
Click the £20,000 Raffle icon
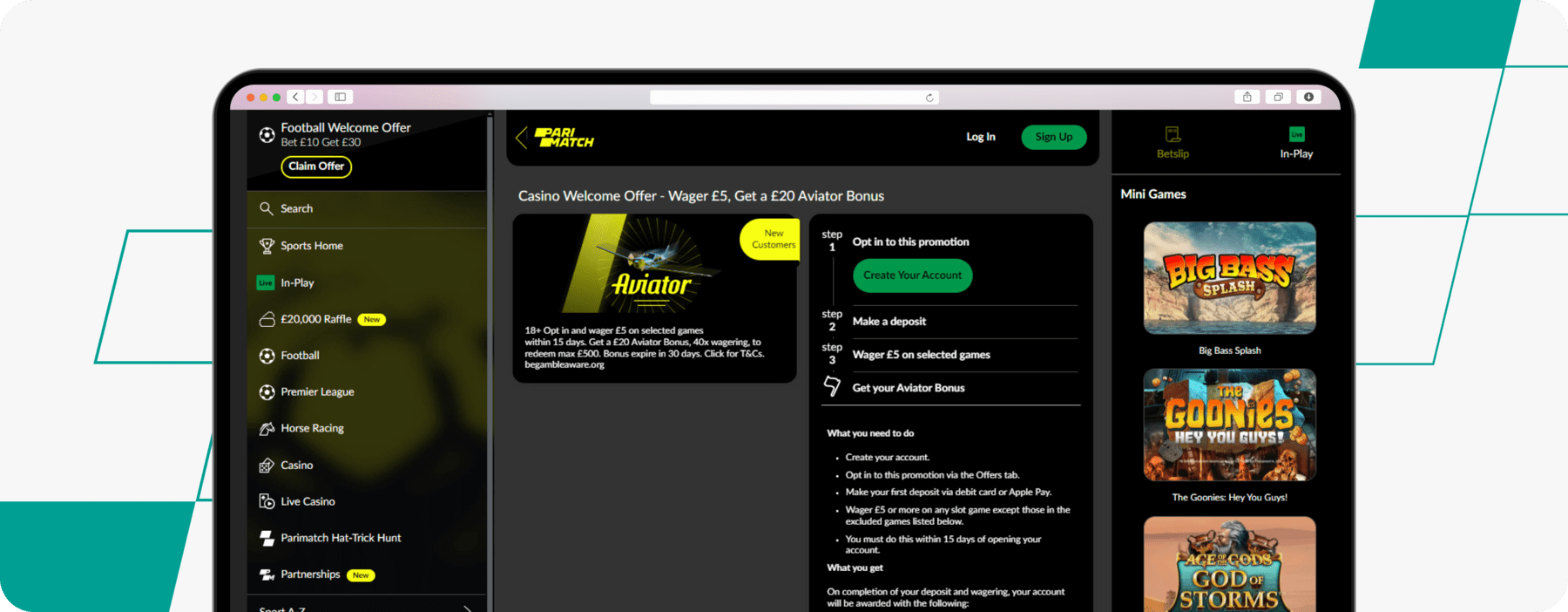click(267, 319)
